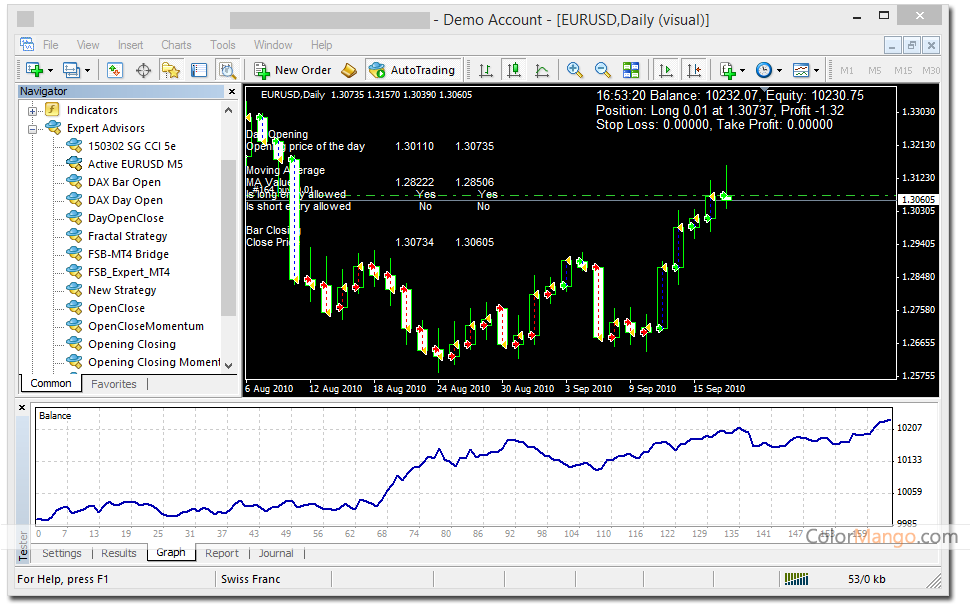The width and height of the screenshot is (970, 615).
Task: Click the tile windows icon
Action: point(631,70)
